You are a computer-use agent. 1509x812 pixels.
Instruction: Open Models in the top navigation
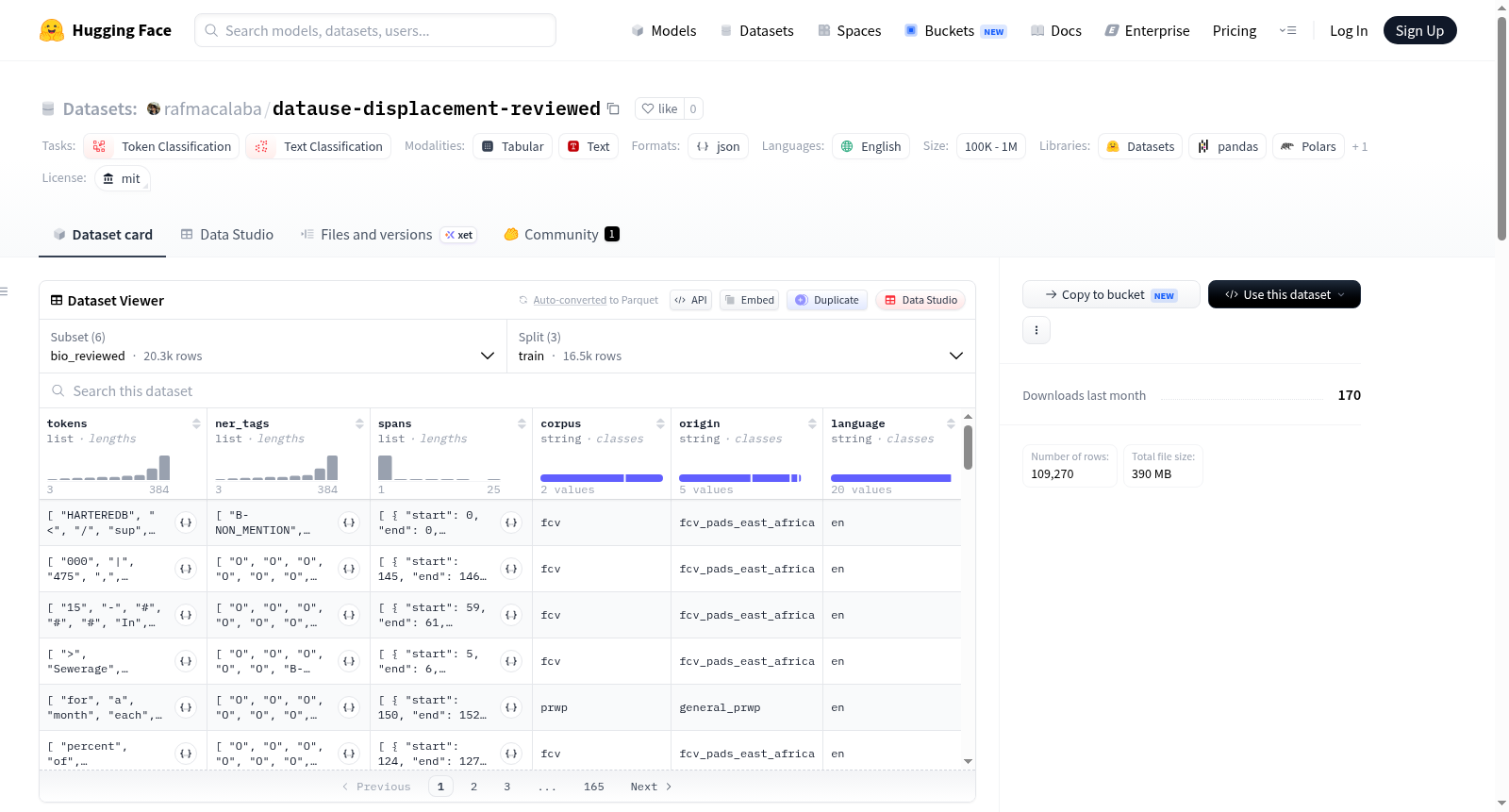(664, 31)
